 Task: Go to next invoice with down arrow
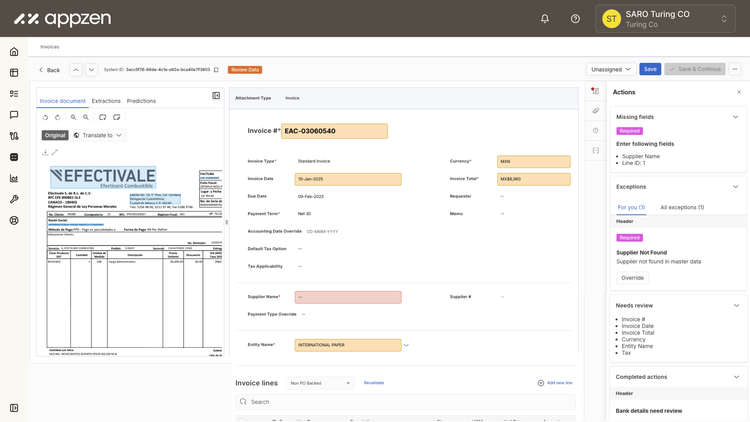coord(91,70)
